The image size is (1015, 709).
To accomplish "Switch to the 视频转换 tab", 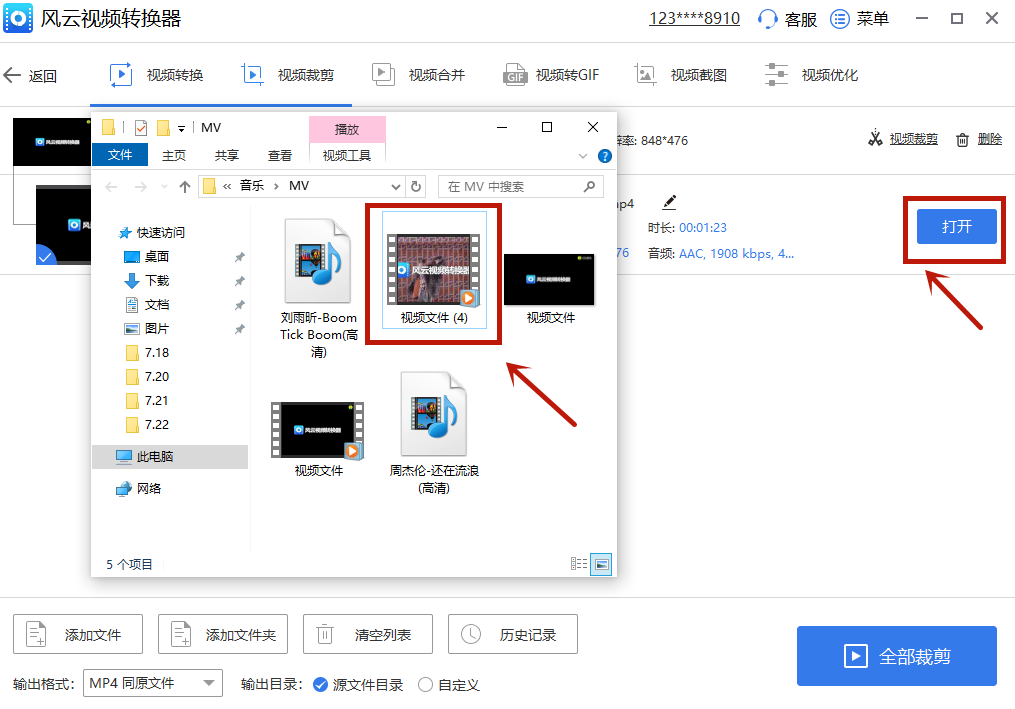I will pyautogui.click(x=156, y=75).
